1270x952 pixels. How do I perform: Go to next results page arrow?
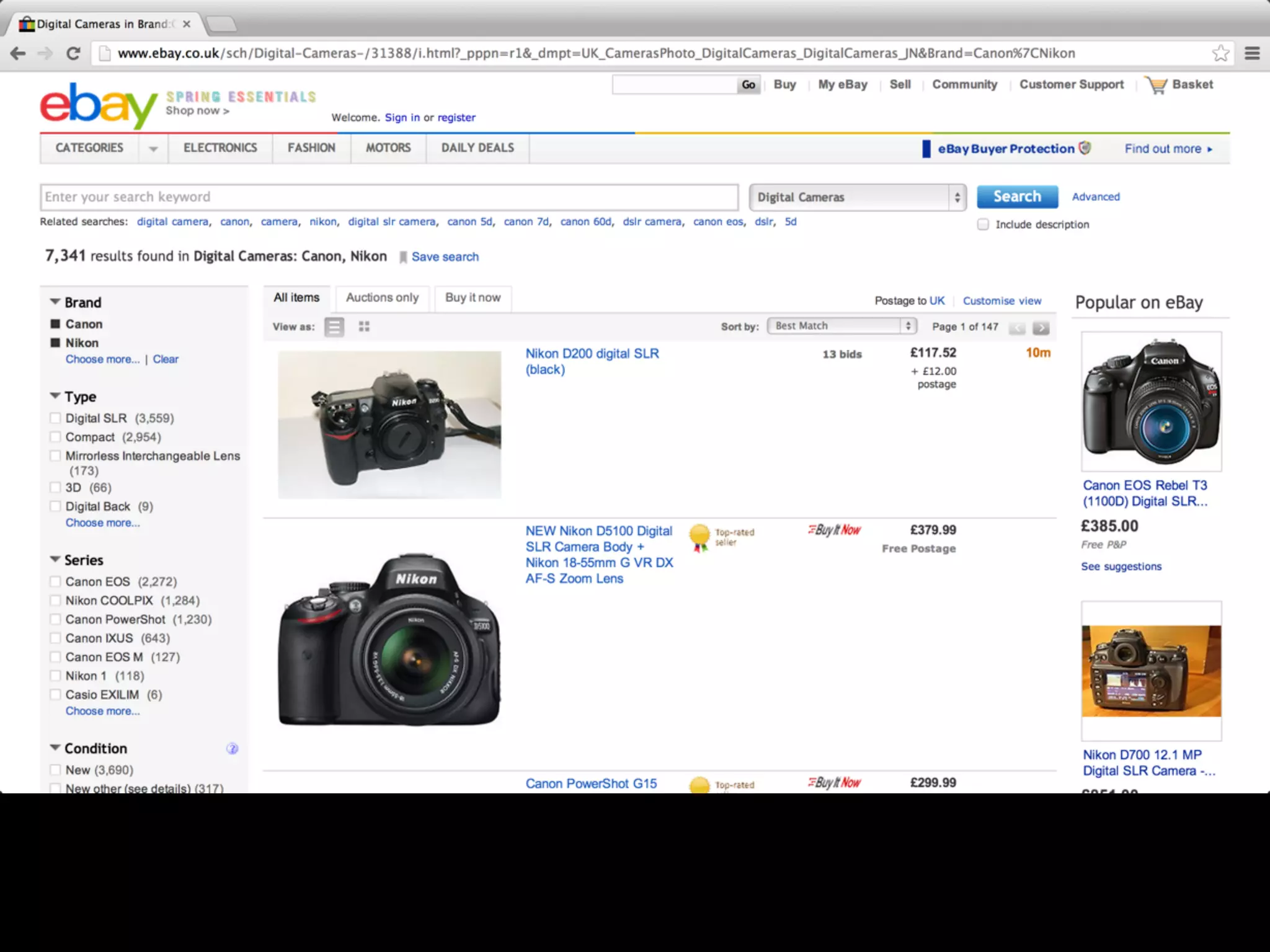(1041, 328)
